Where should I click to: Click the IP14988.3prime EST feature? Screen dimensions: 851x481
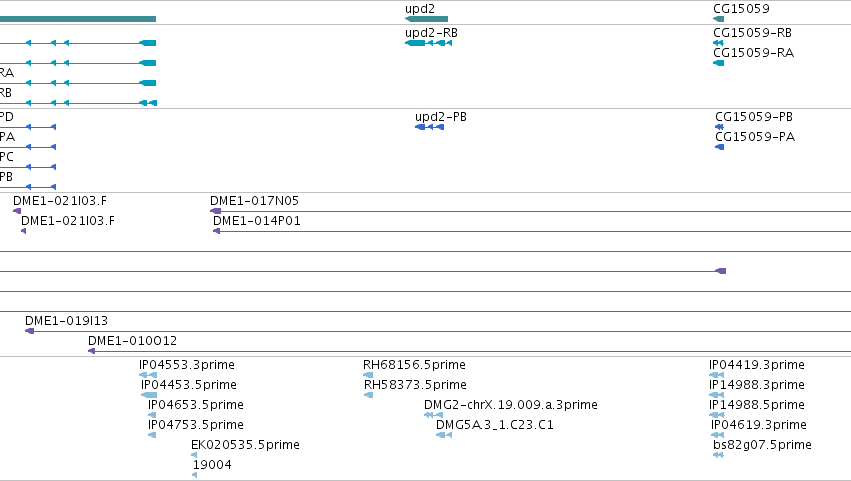point(717,395)
